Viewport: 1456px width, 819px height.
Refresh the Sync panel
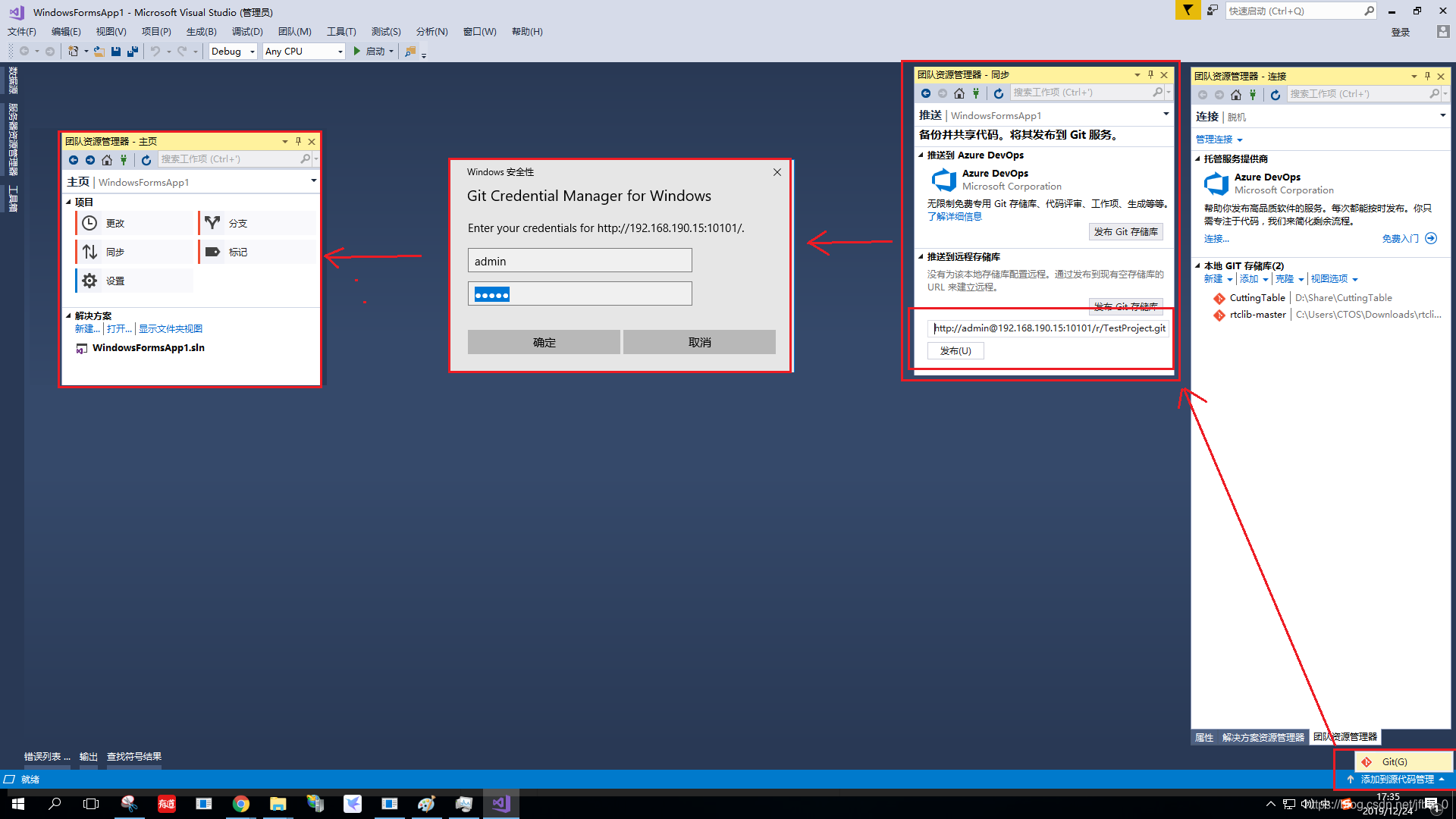[x=999, y=93]
